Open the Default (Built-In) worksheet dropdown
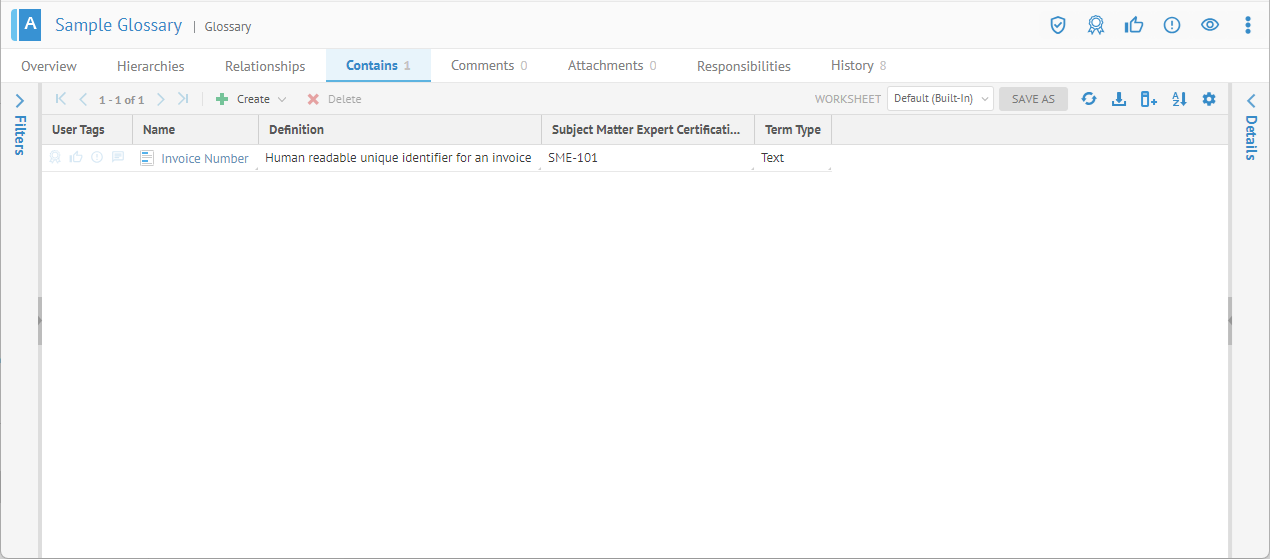 point(940,99)
